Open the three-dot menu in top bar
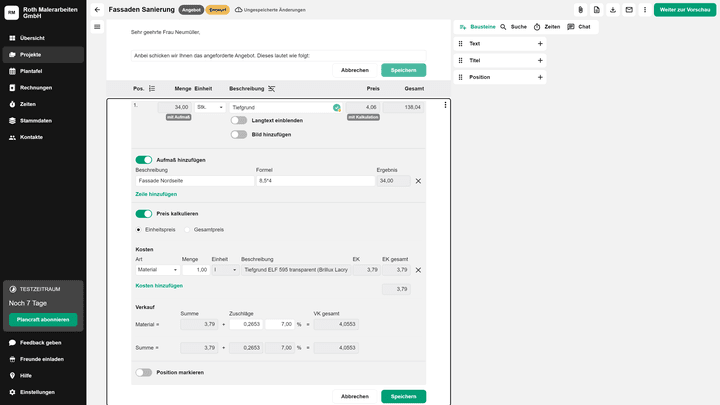720x405 pixels. tap(630, 9)
